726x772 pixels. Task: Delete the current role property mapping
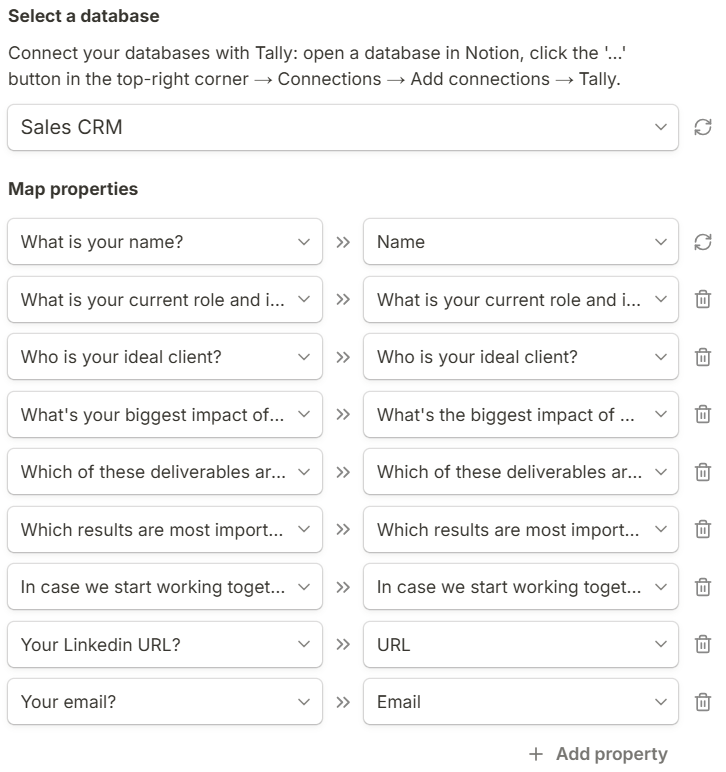703,299
